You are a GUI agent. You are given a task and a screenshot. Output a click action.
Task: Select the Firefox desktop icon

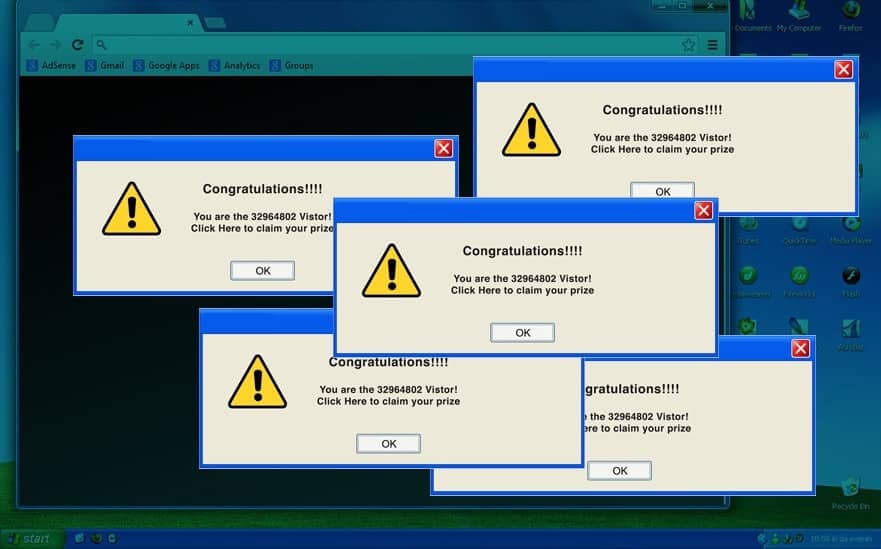coord(851,16)
